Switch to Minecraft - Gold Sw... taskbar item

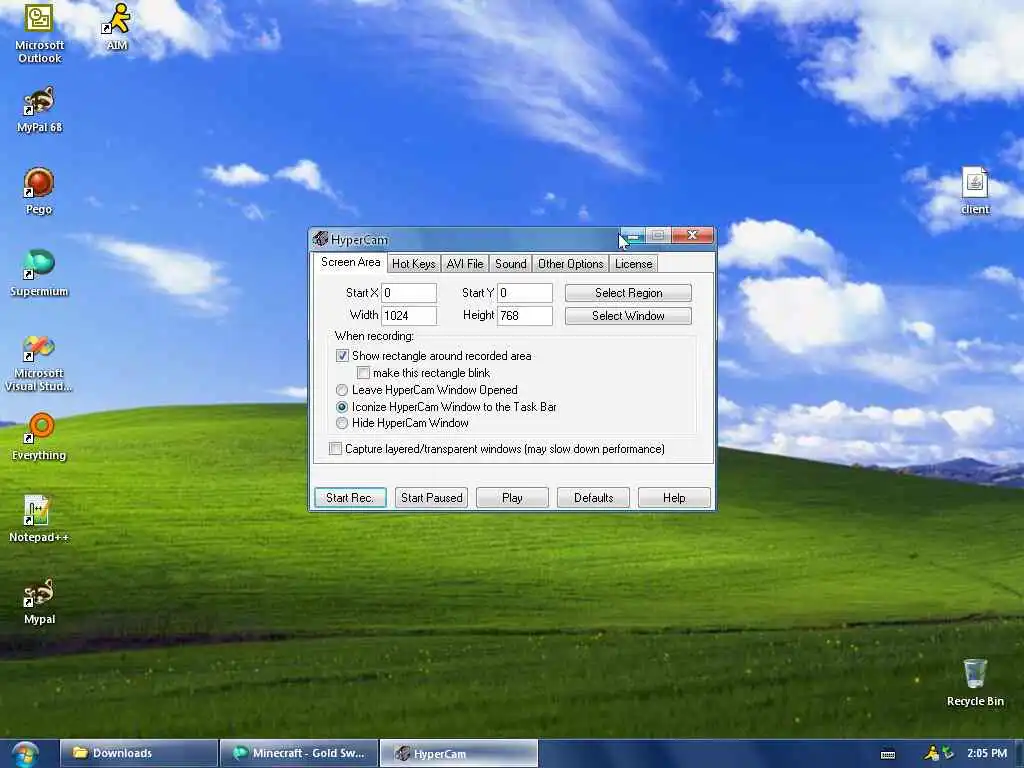(299, 754)
